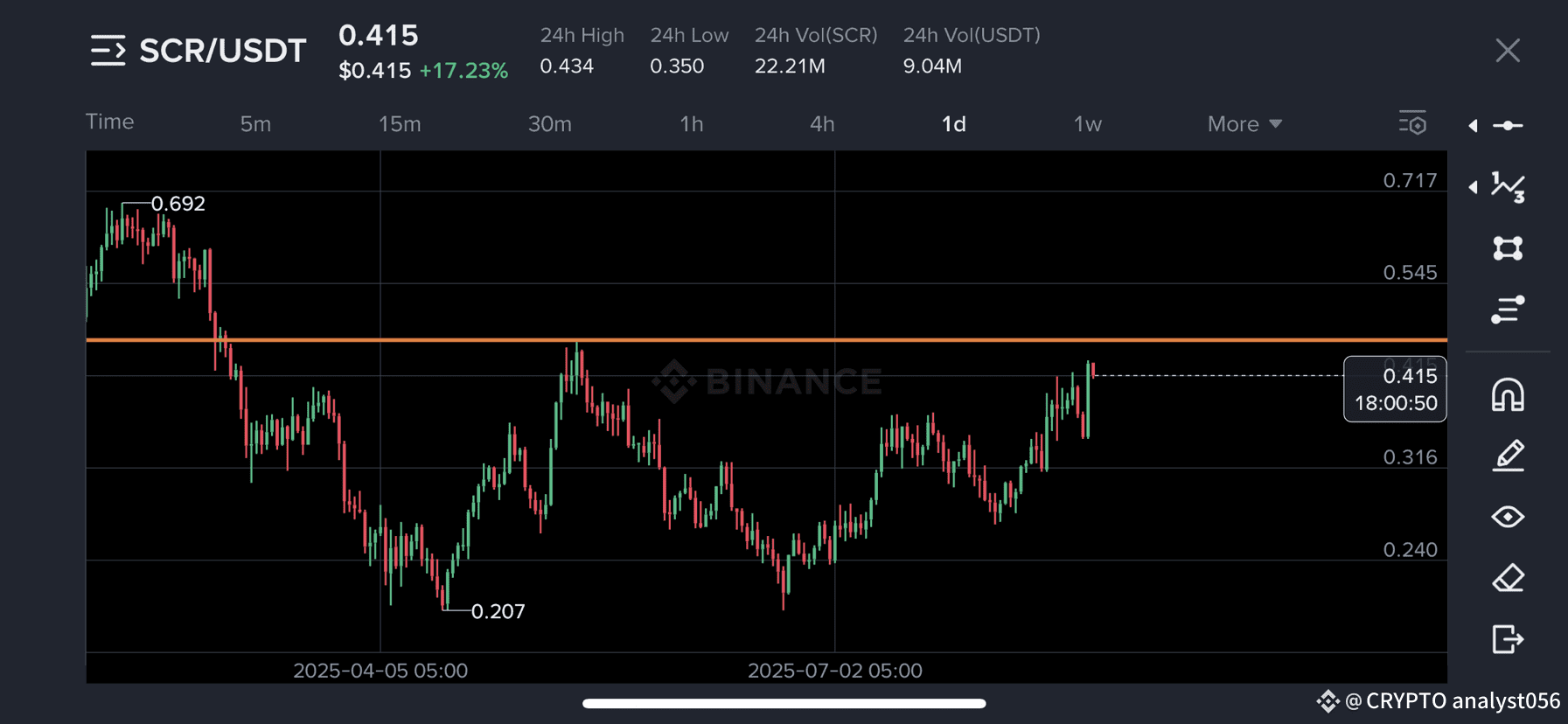Tap the CRYPTO analyst056 author tag
1568x724 pixels.
pos(1439,701)
